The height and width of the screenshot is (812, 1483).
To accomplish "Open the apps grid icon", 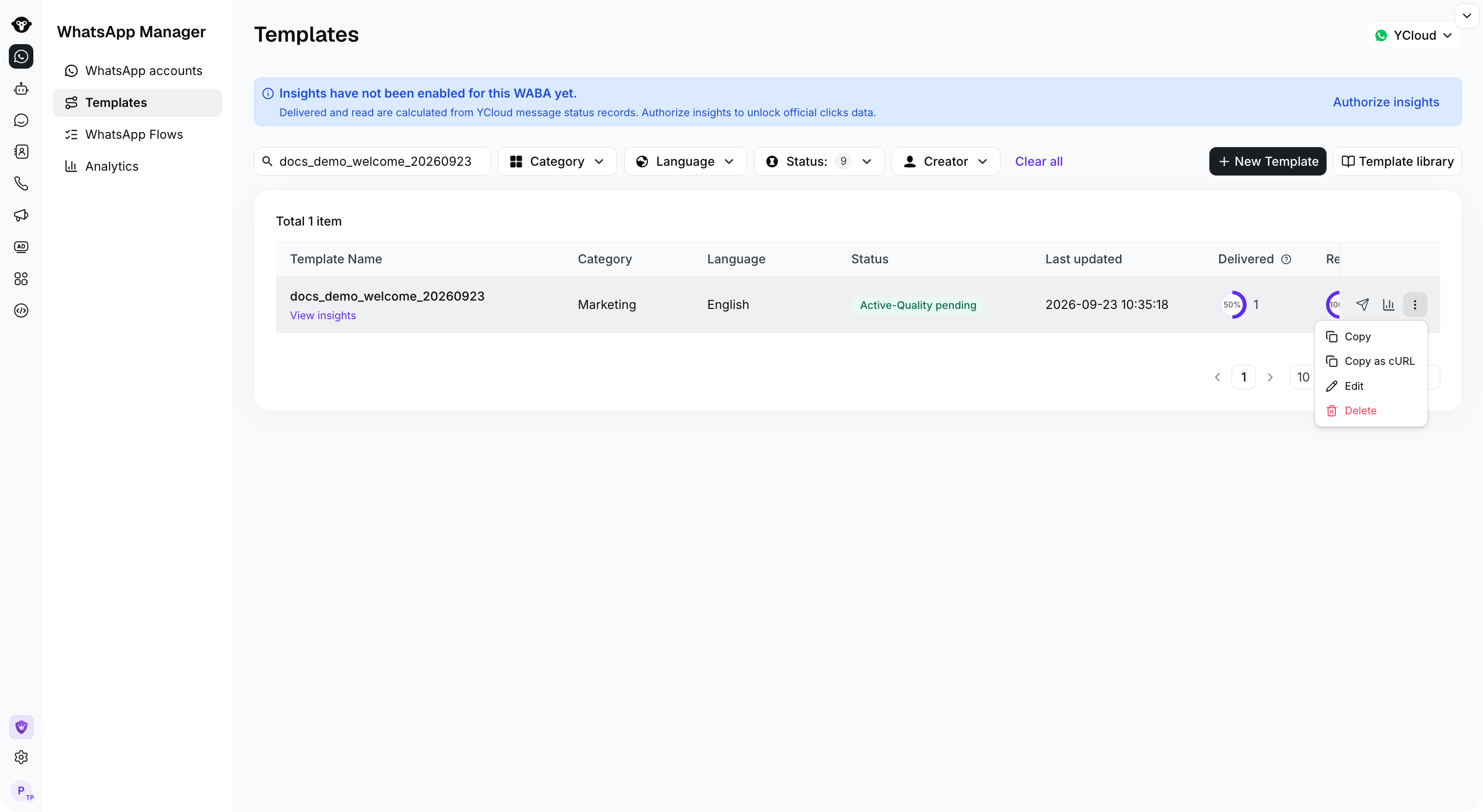I will coord(21,279).
